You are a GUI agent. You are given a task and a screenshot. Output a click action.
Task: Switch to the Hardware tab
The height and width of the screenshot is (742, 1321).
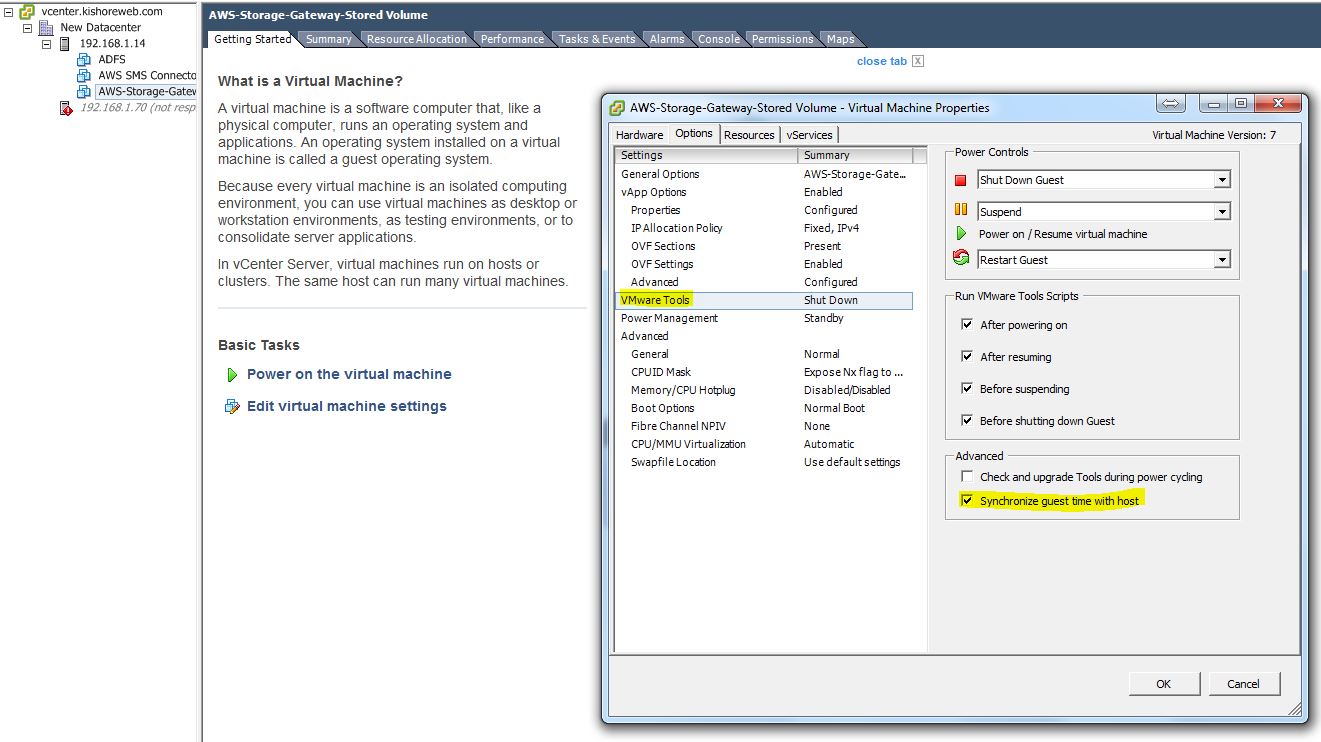click(639, 135)
